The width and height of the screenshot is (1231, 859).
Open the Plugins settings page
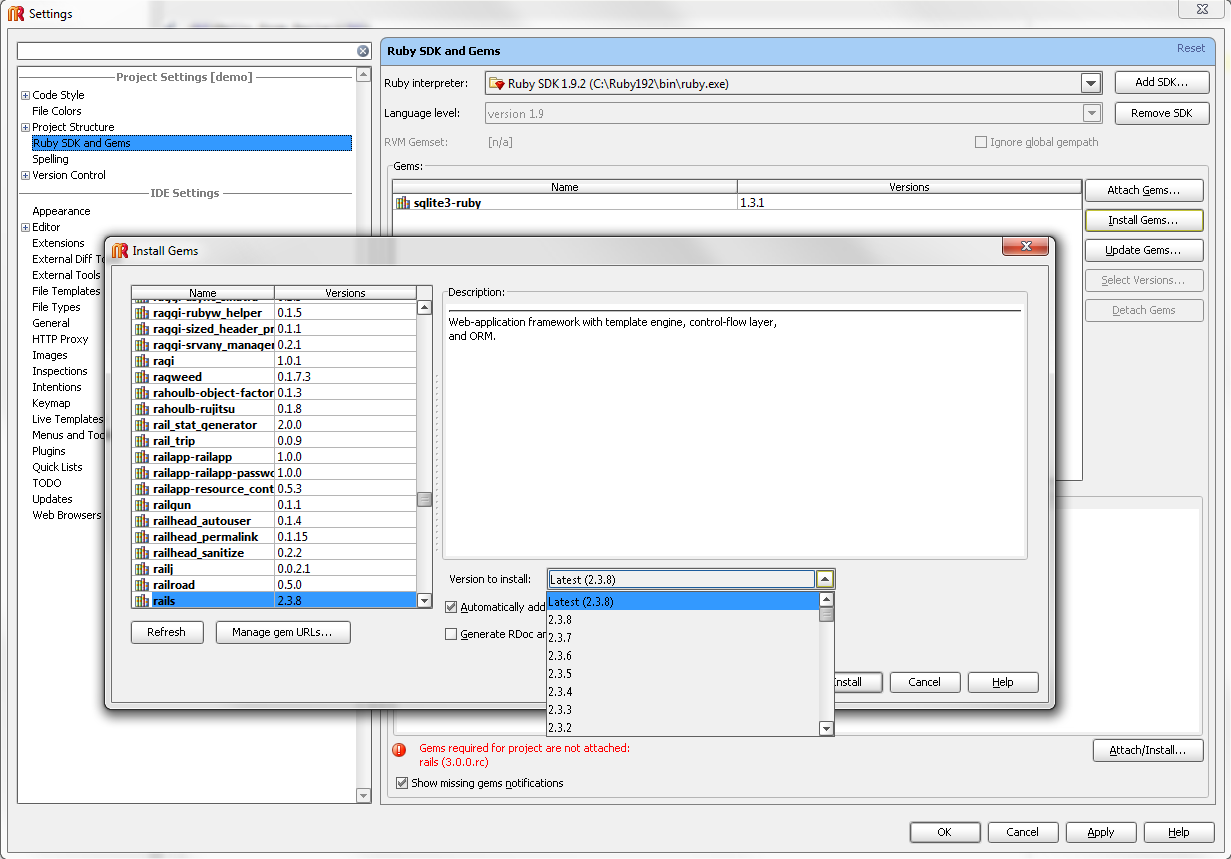pyautogui.click(x=49, y=451)
